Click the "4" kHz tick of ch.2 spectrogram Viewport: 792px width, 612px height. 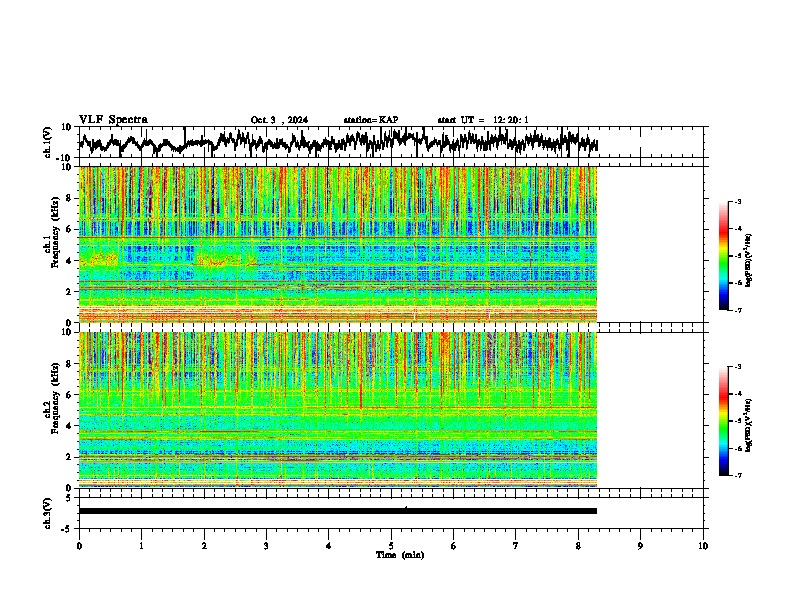click(x=69, y=426)
